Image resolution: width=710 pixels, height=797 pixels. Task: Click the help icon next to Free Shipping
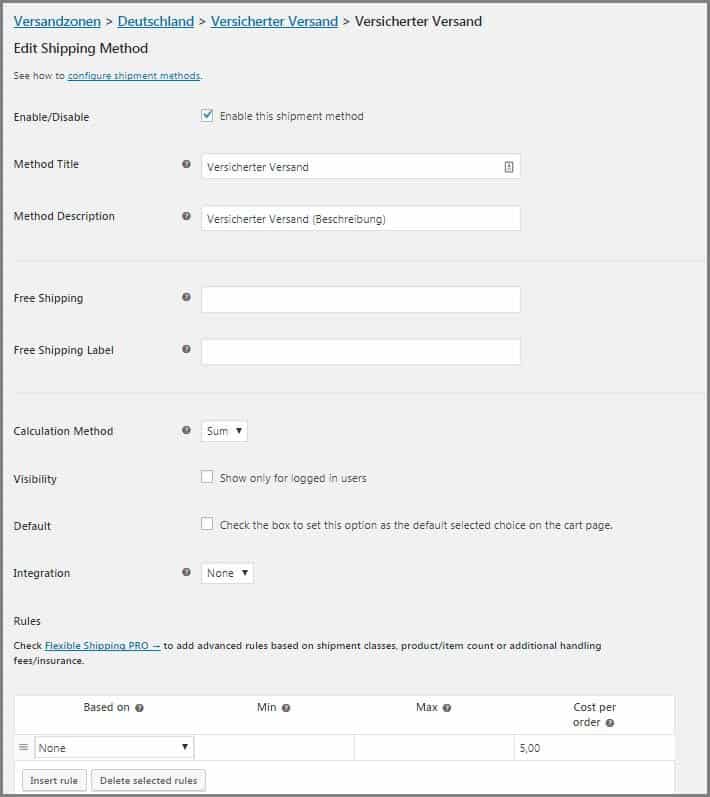[186, 298]
